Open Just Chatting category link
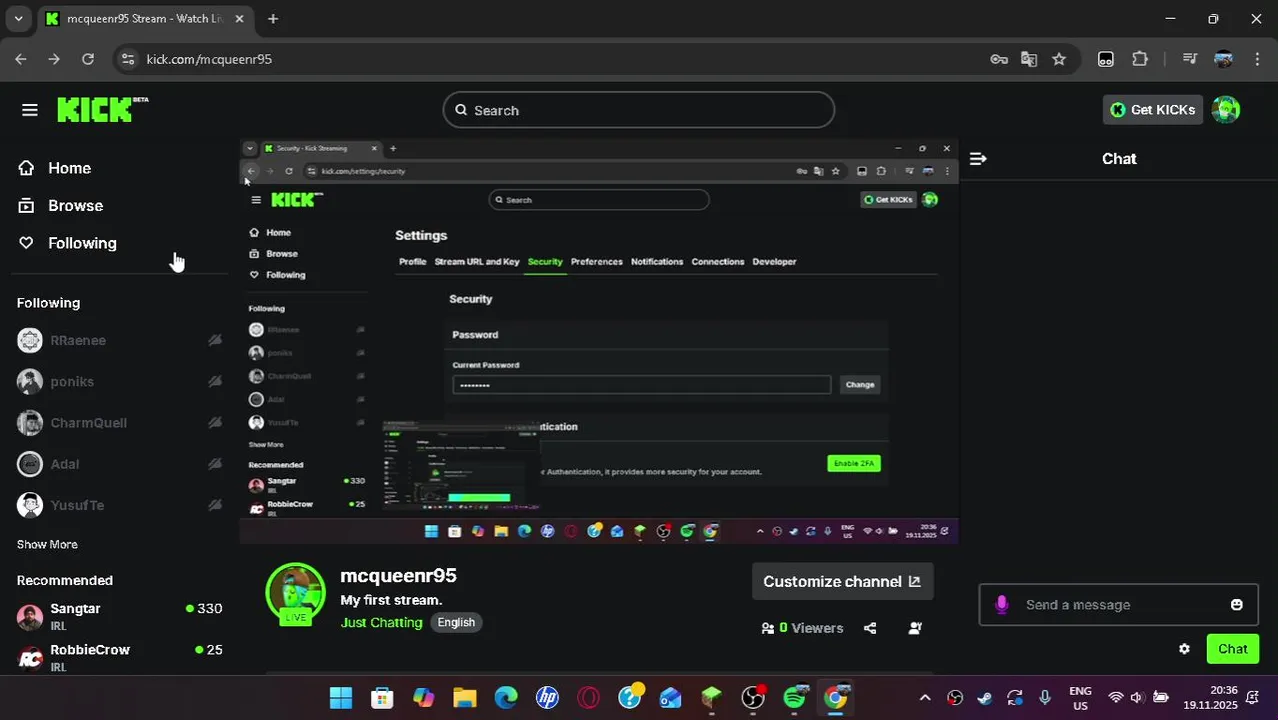 (381, 622)
